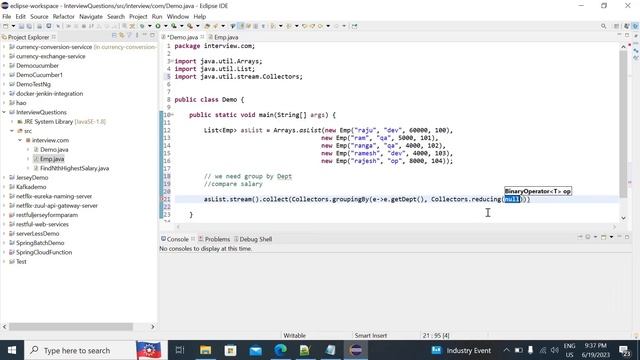Select the Console tab

pos(176,239)
